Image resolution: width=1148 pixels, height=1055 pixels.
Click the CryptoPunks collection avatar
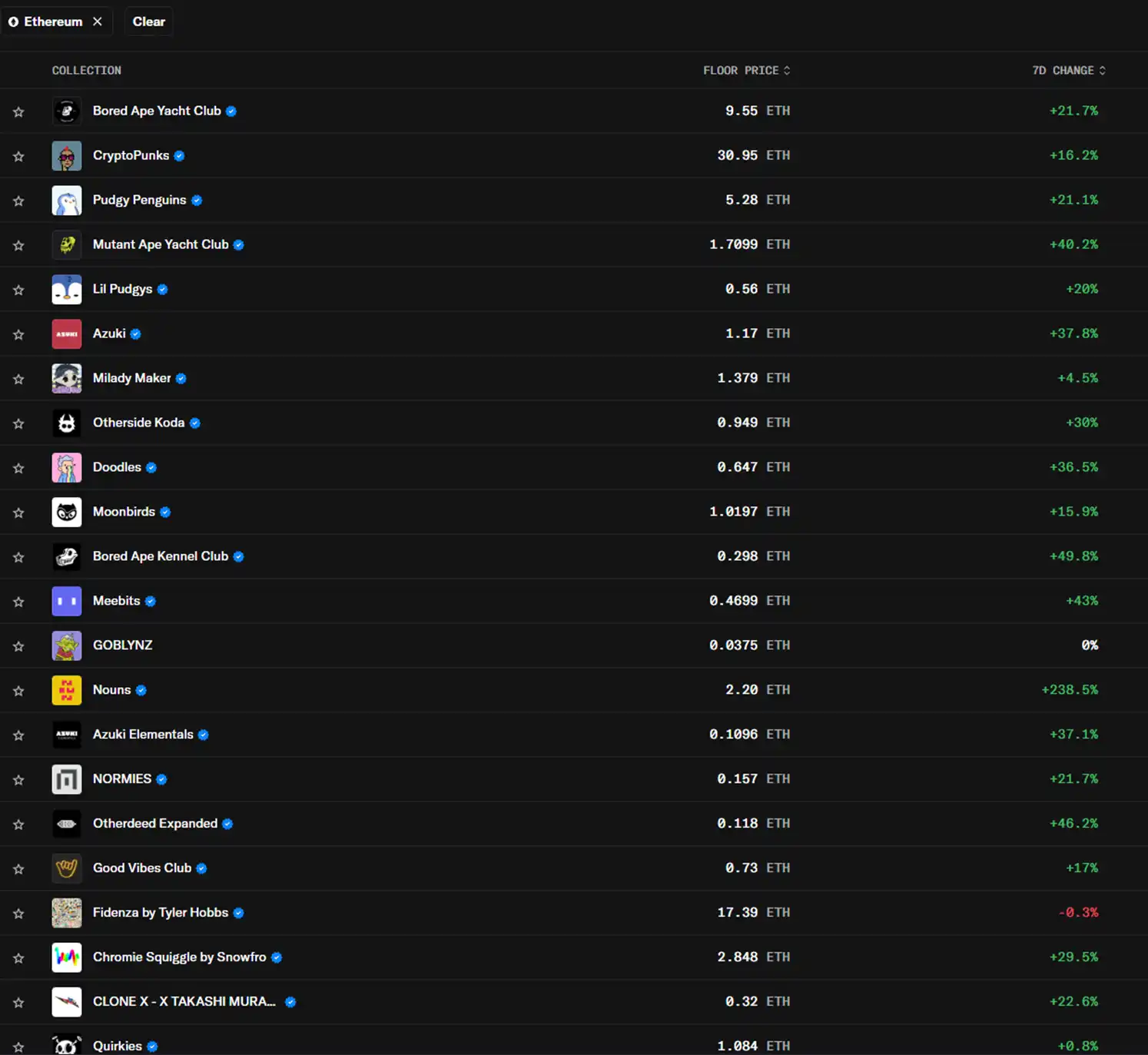point(67,156)
